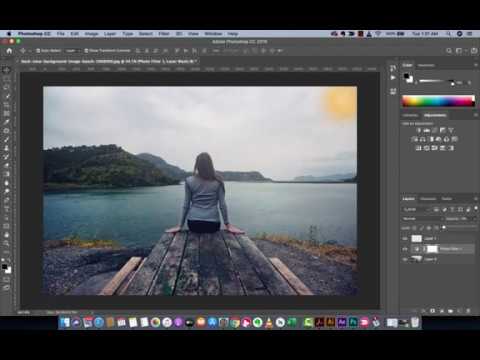Toggle Show Transform Controls checkbox

86,51
